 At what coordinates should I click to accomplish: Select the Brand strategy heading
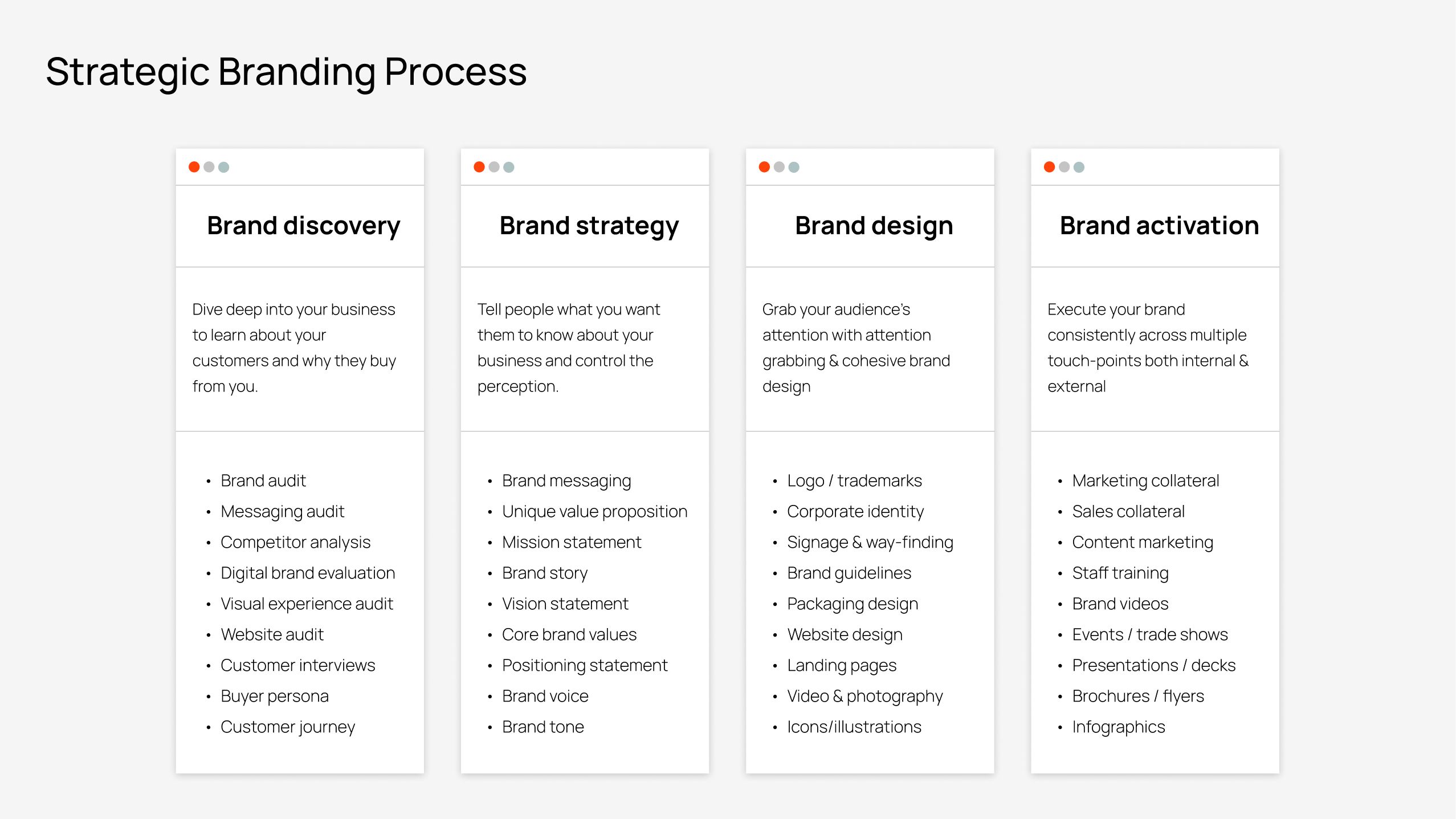coord(589,226)
